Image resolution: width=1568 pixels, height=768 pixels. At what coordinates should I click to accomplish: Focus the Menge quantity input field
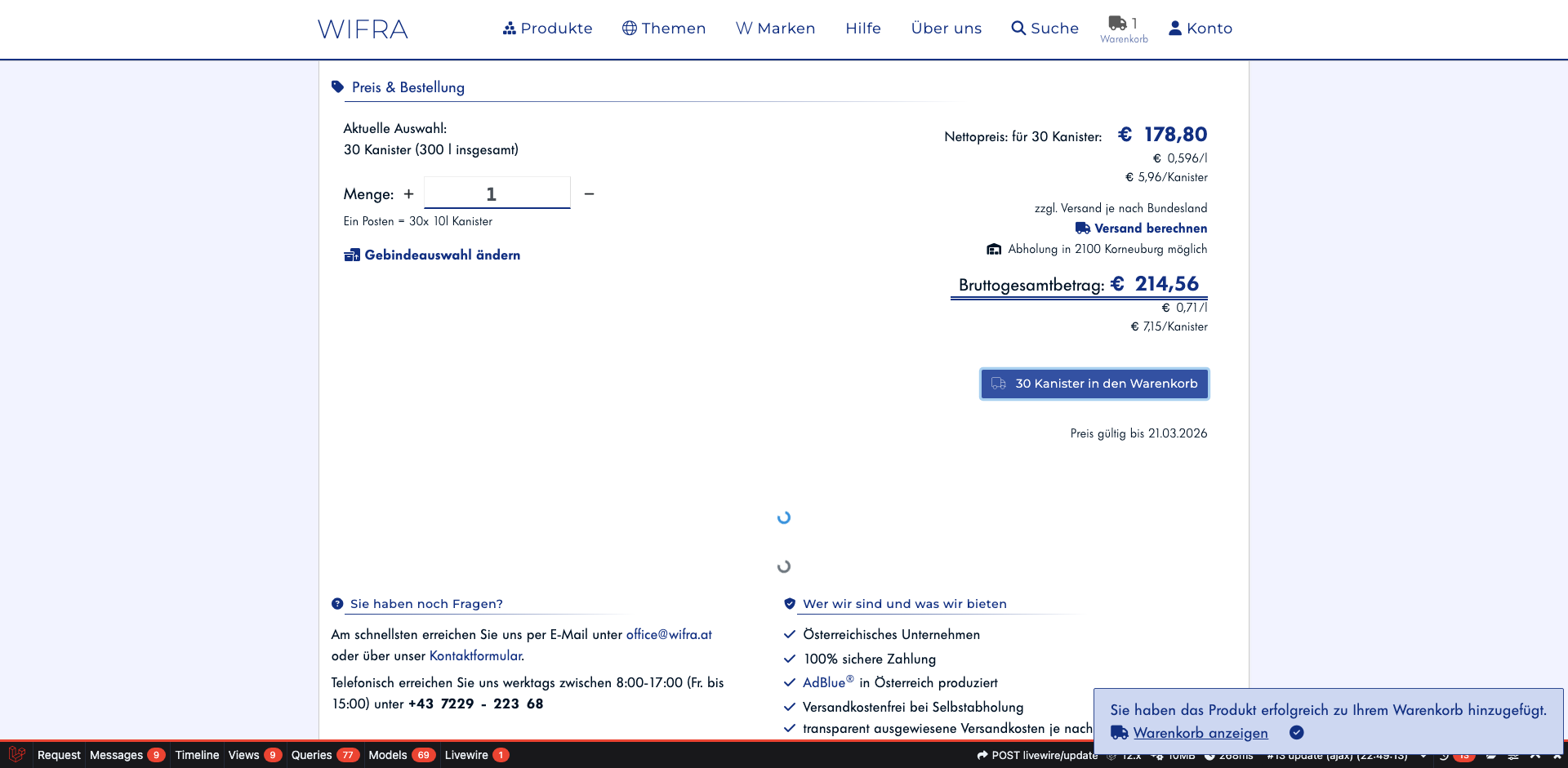[497, 194]
